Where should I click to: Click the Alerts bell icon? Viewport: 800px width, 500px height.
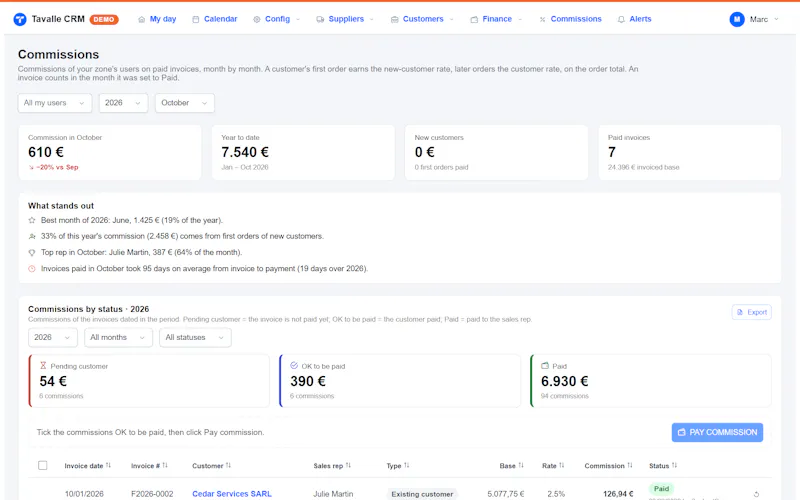[x=621, y=19]
